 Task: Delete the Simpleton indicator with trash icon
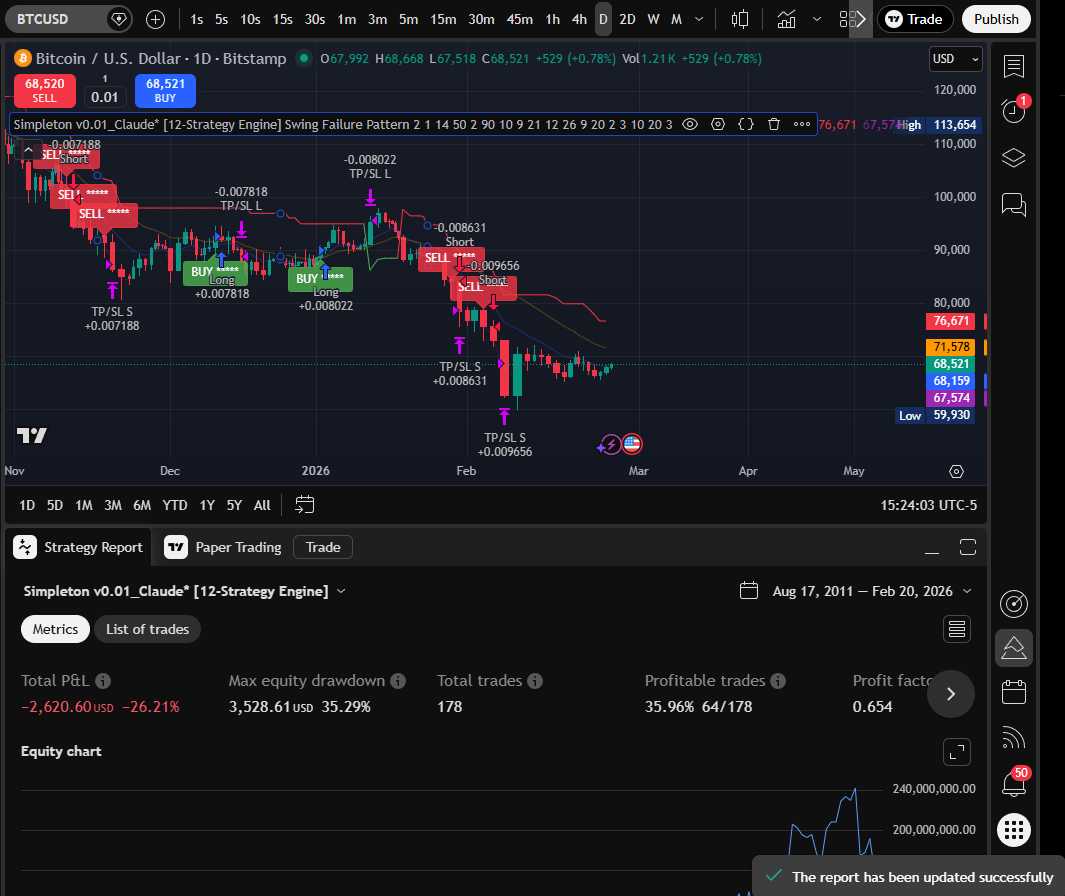(774, 124)
